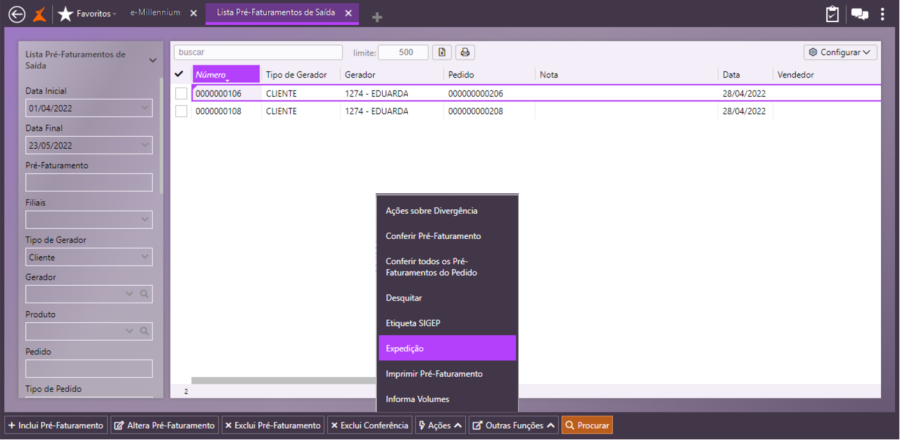Choose Conferir todos os Pré-Faturamentos do Pedido
900x440 pixels.
[448, 267]
